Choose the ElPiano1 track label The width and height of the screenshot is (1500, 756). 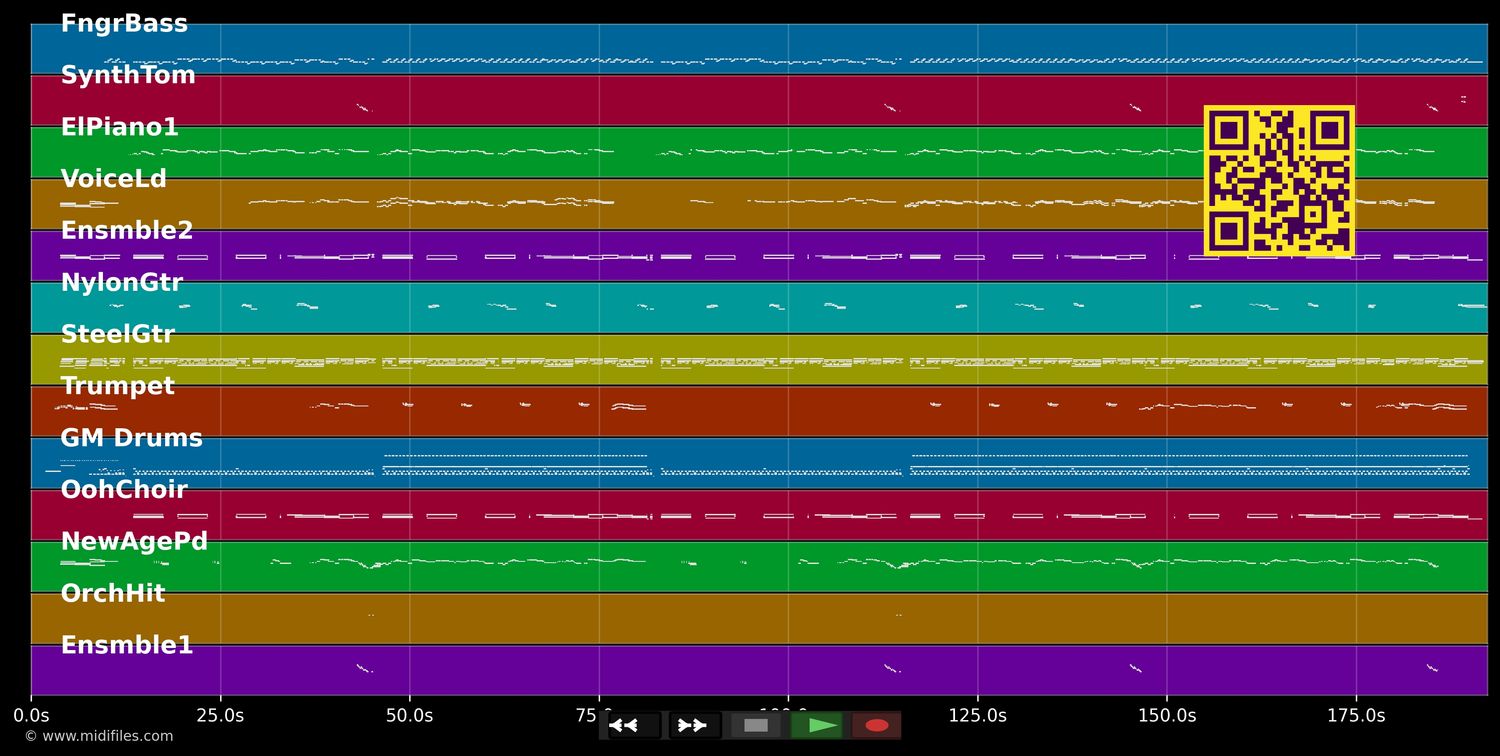(119, 128)
